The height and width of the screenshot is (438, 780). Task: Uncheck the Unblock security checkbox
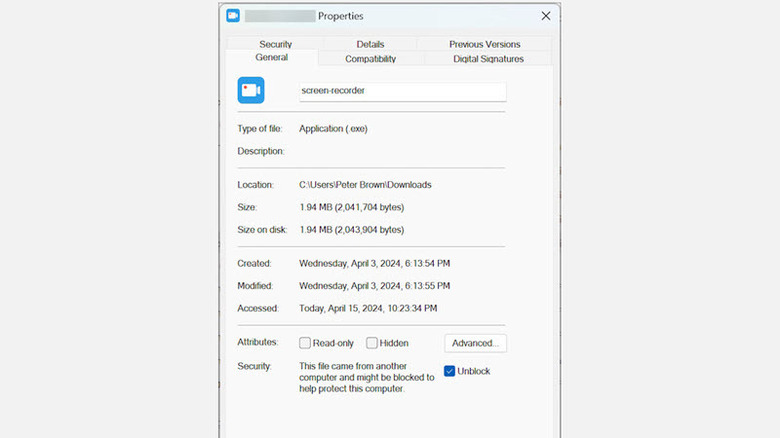point(449,371)
